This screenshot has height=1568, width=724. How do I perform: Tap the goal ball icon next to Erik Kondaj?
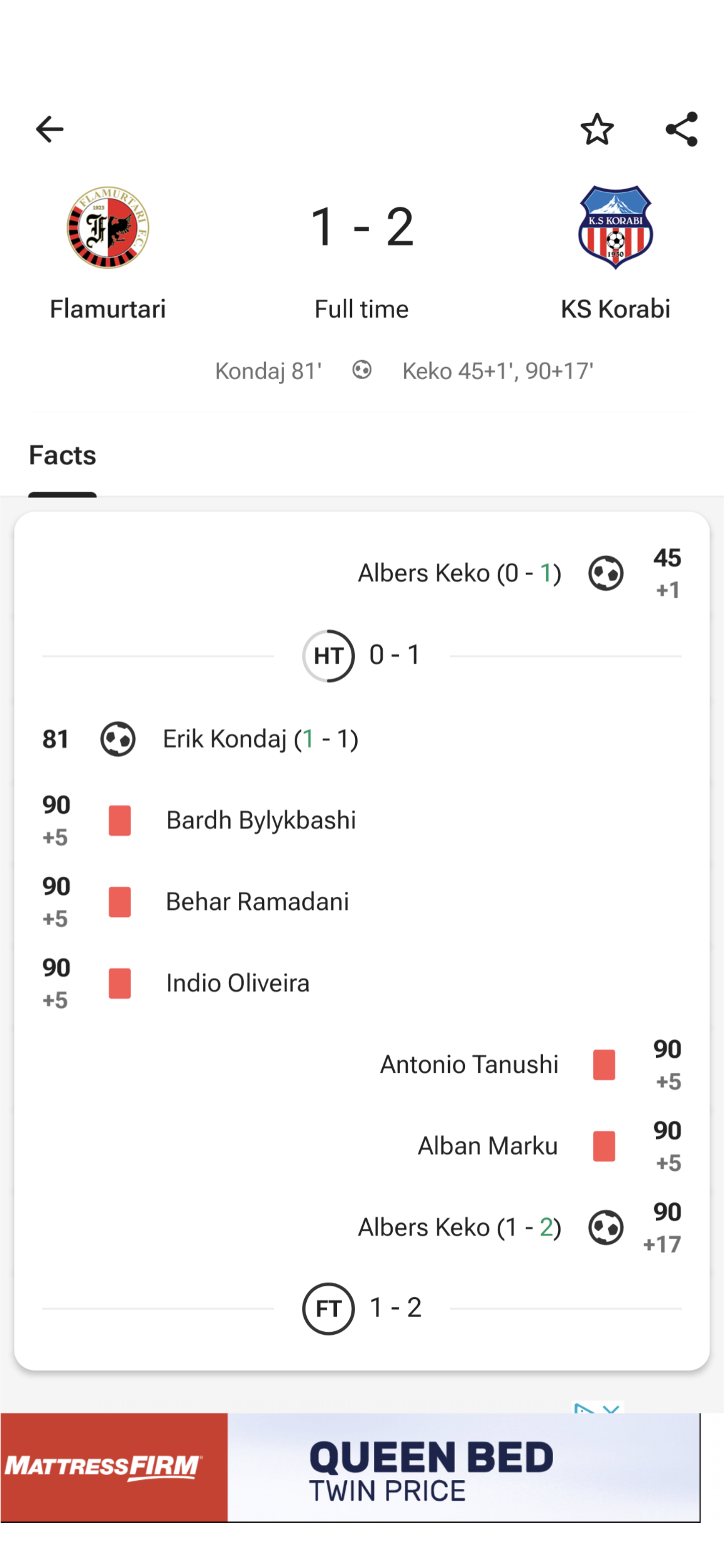pyautogui.click(x=118, y=739)
